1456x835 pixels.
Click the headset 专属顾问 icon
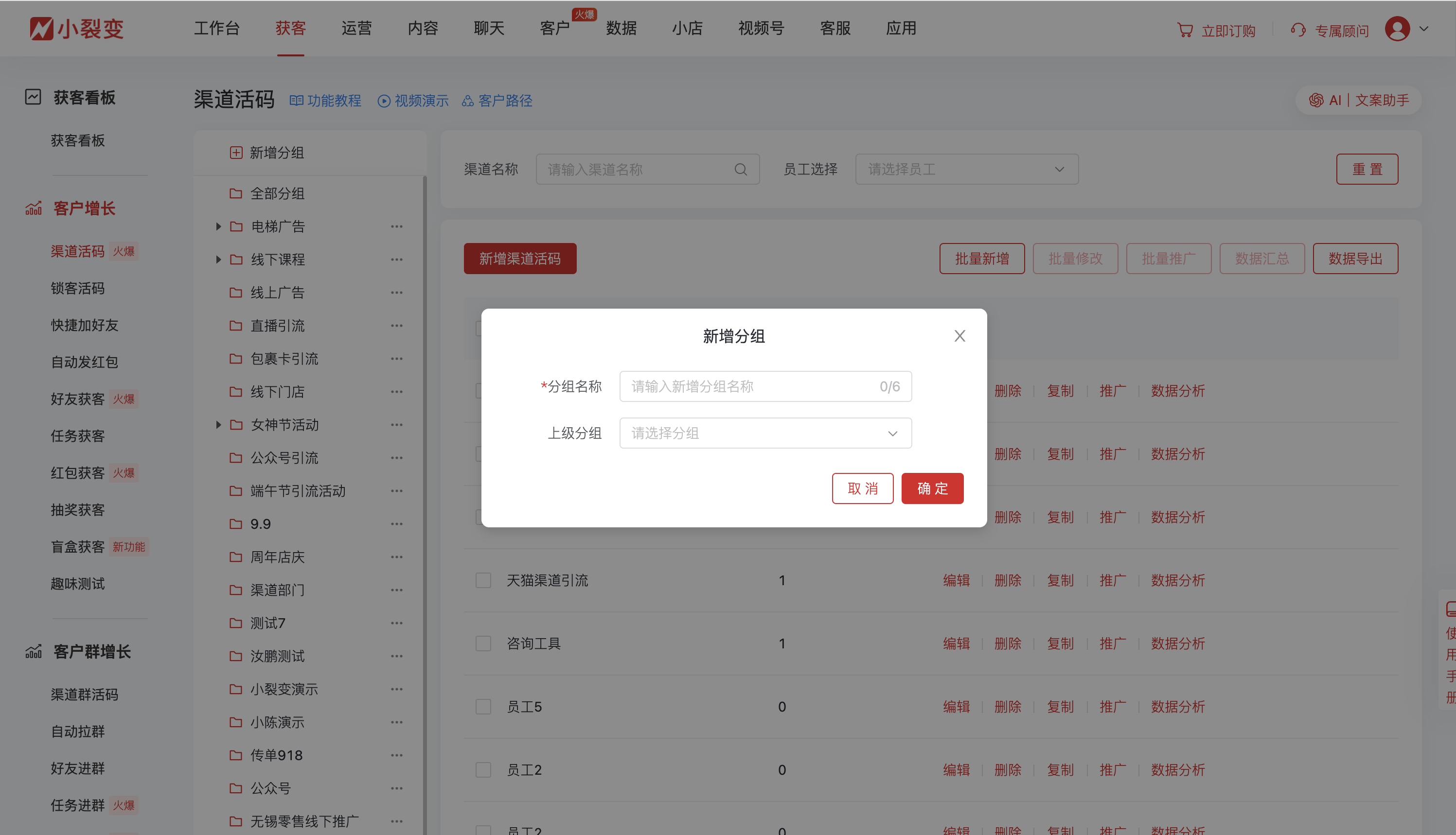tap(1298, 30)
